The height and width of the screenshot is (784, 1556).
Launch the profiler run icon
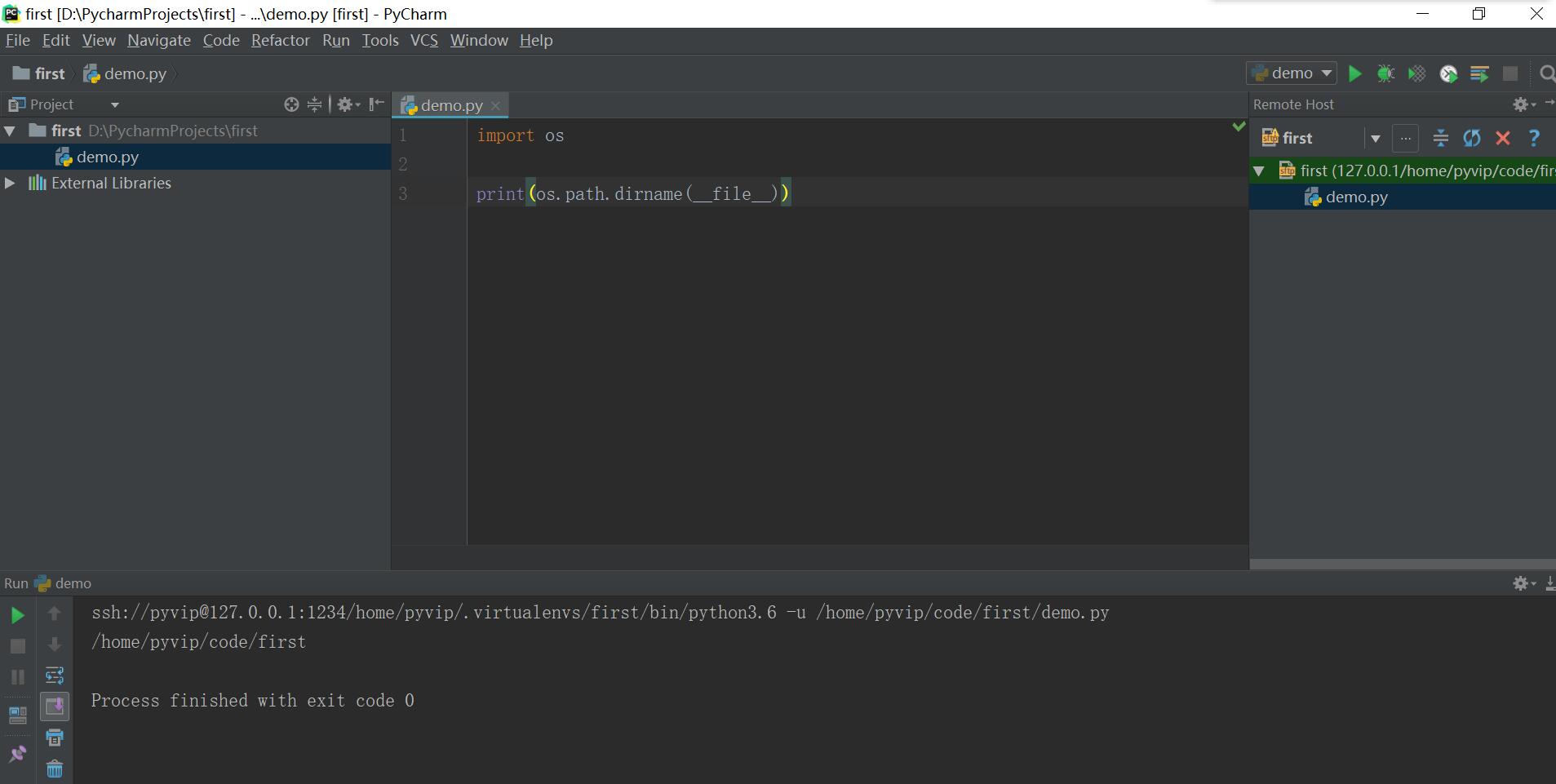point(1448,73)
